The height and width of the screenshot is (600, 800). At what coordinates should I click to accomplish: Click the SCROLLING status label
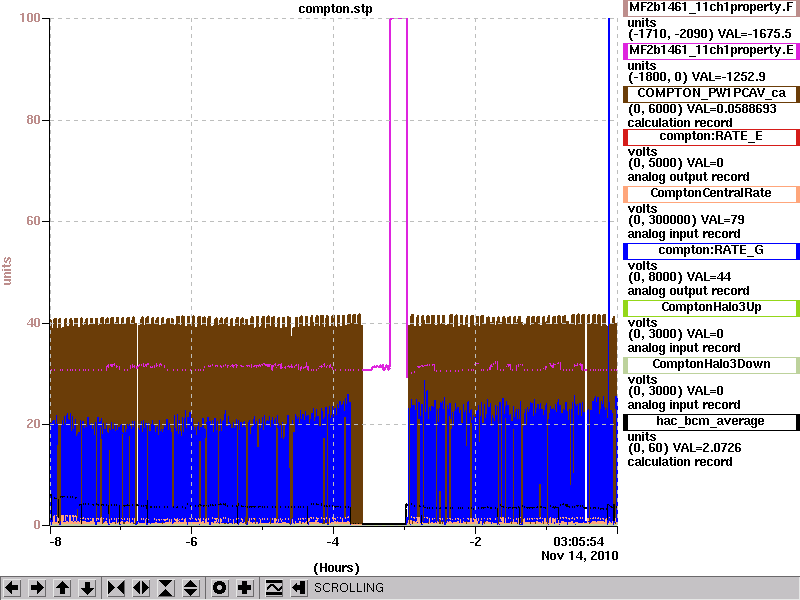pos(349,588)
